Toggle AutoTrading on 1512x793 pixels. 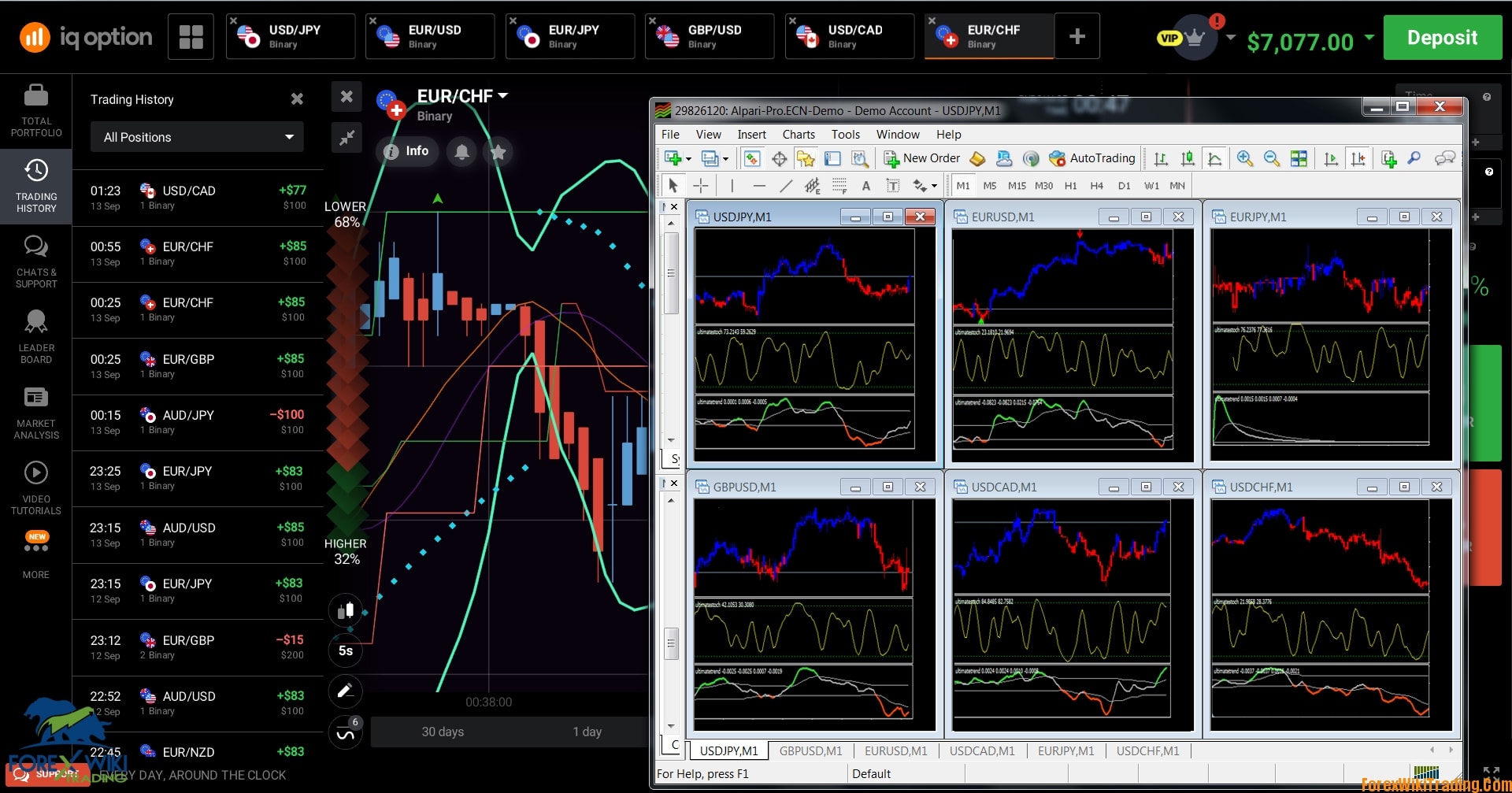point(1091,158)
